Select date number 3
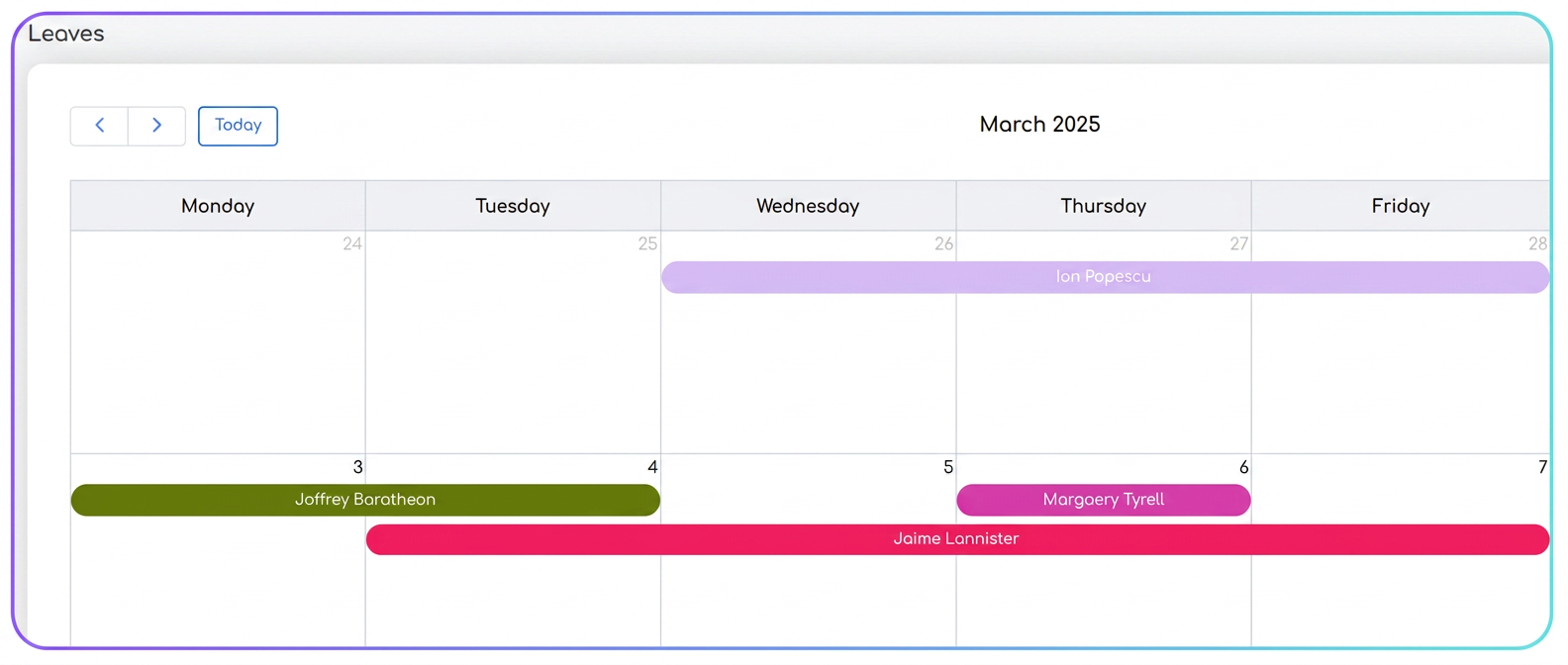The image size is (1568, 665). pos(357,467)
